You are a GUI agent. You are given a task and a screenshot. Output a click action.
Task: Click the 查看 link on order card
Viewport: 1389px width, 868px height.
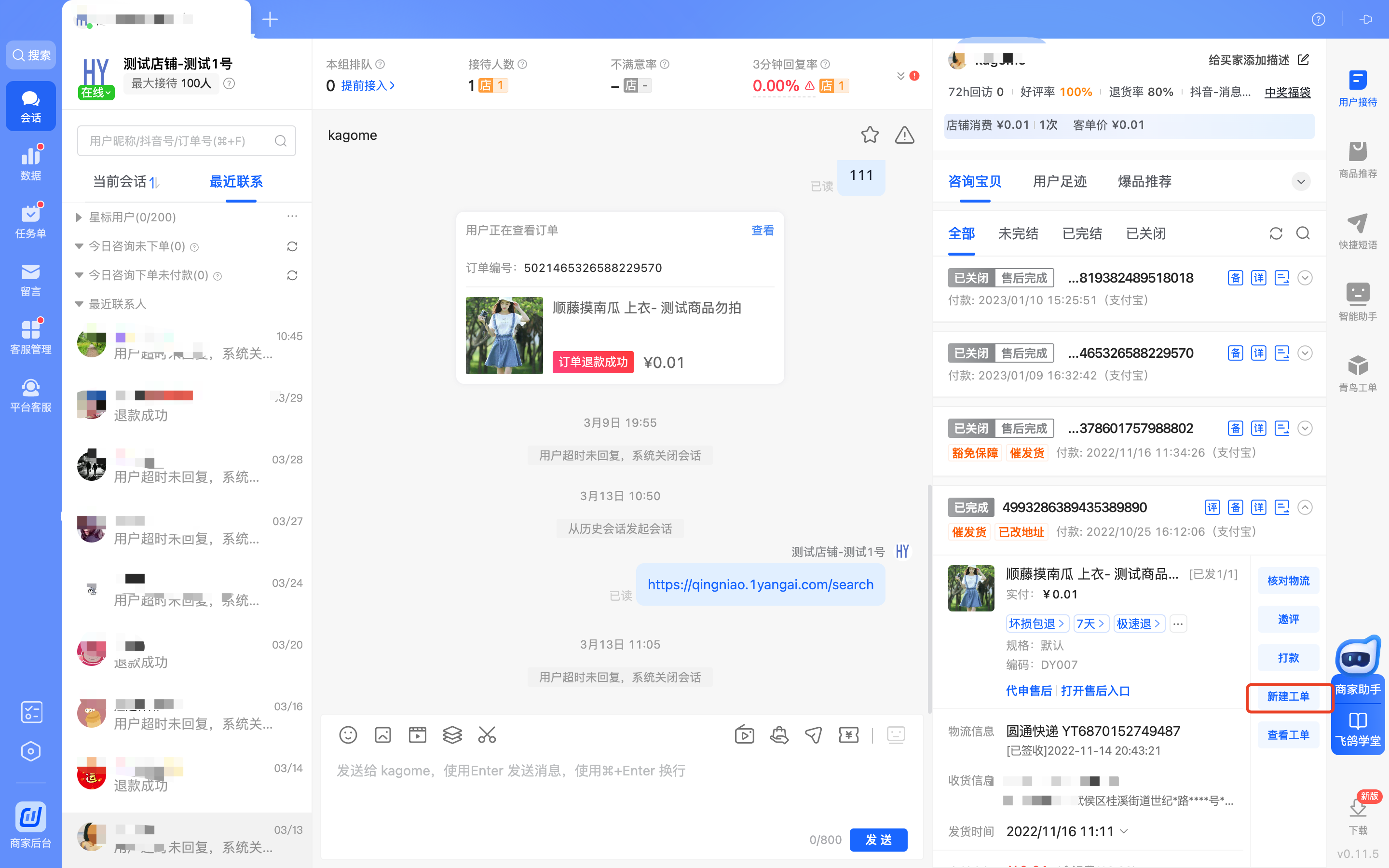(762, 231)
